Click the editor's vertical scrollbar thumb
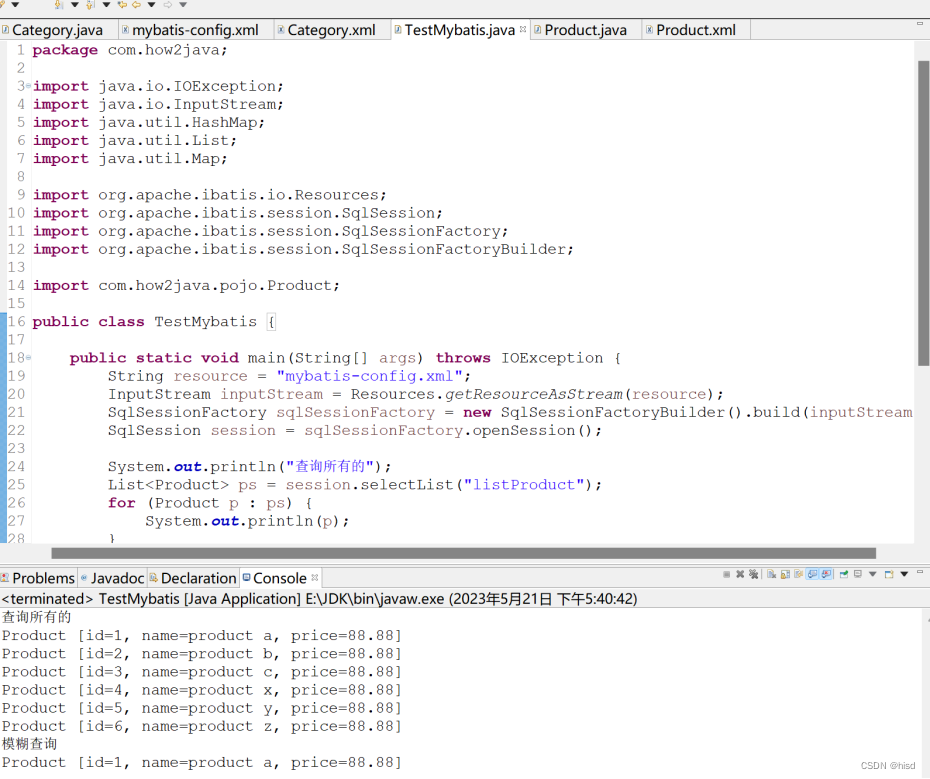The image size is (930, 779). click(923, 214)
